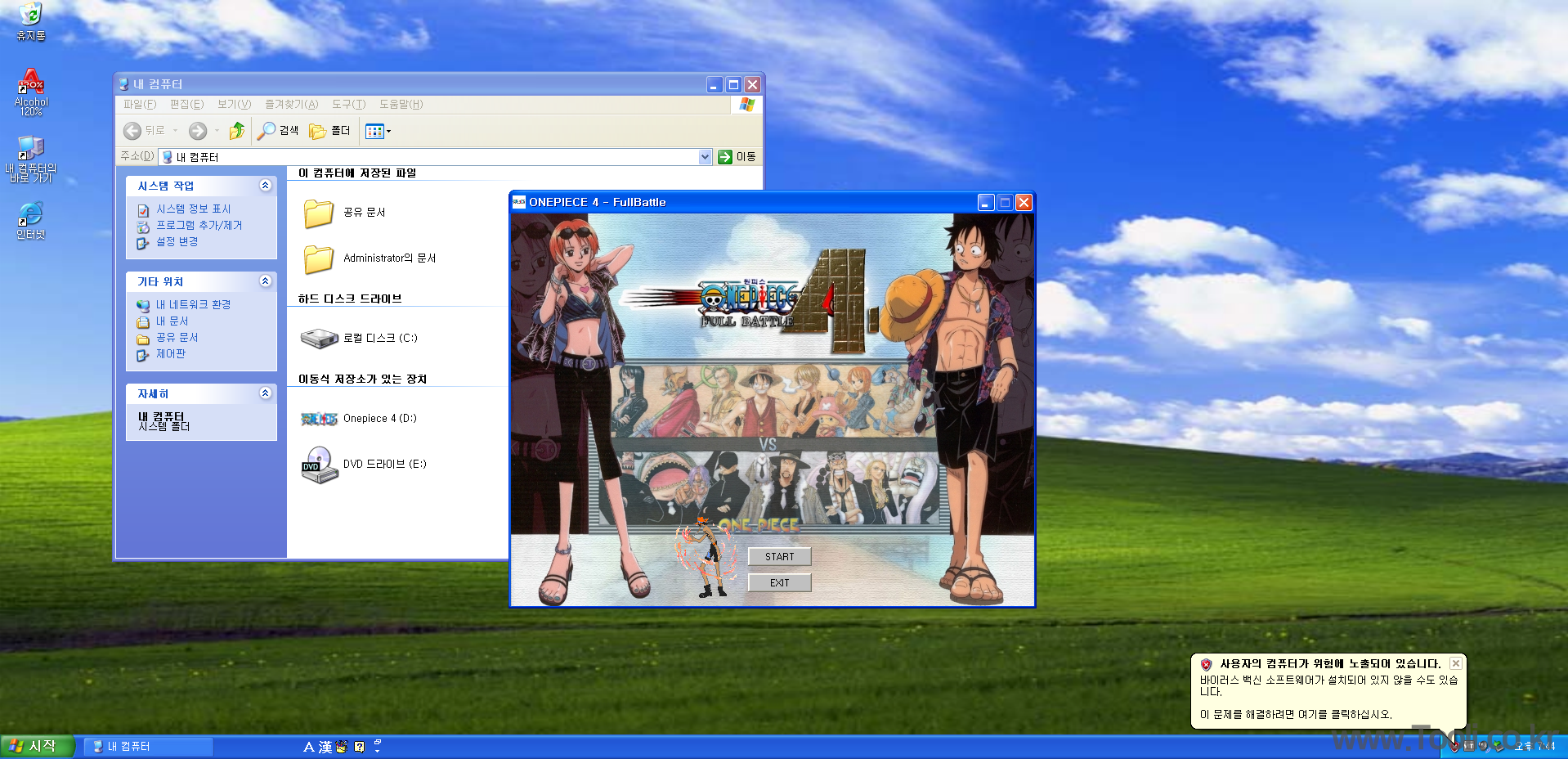This screenshot has width=1568, height=759.
Task: Click START in the ONEPIECE 4 launcher
Action: tap(780, 557)
